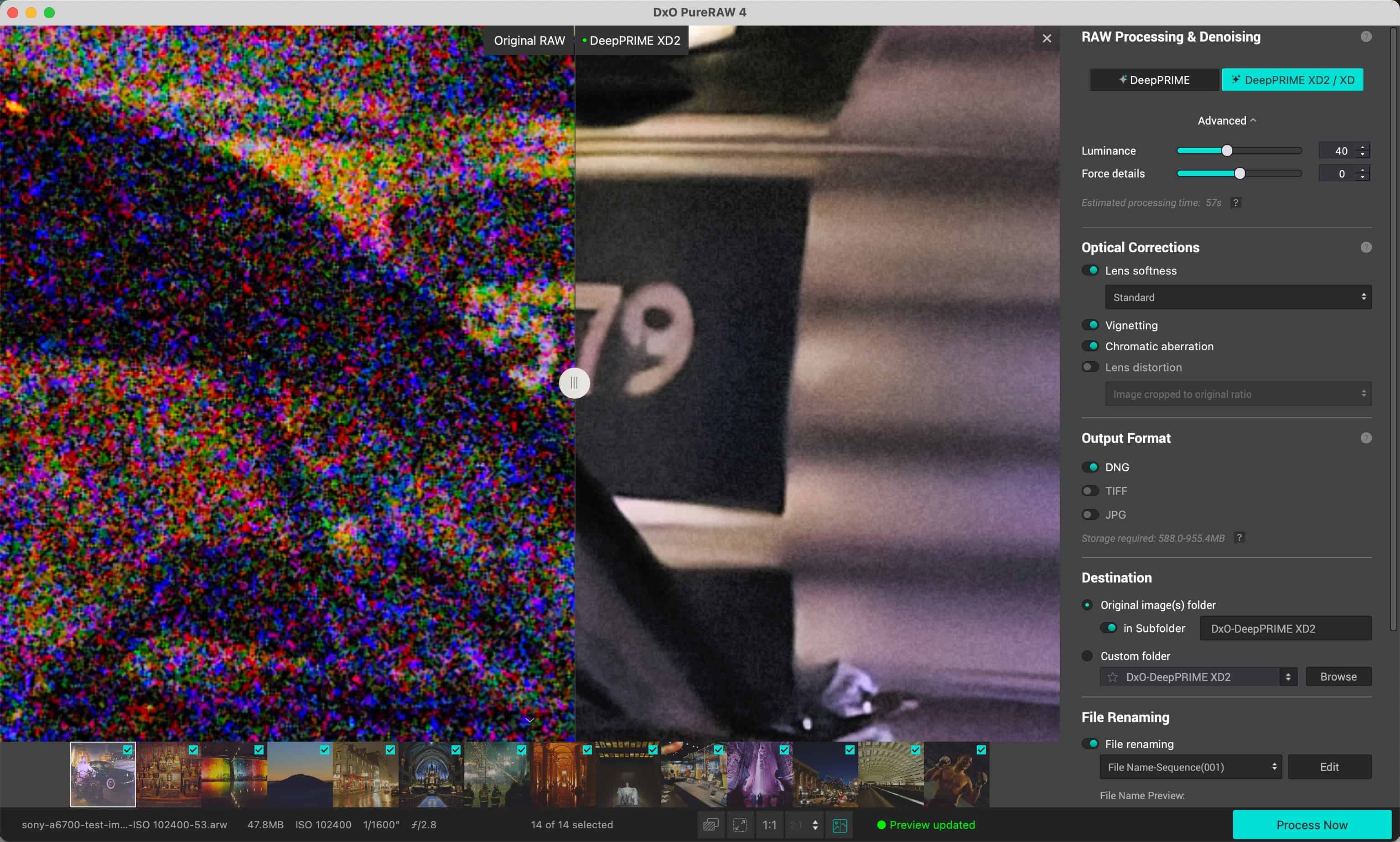Open the Image cropped to original ratio dropdown
The height and width of the screenshot is (842, 1400).
[1238, 394]
